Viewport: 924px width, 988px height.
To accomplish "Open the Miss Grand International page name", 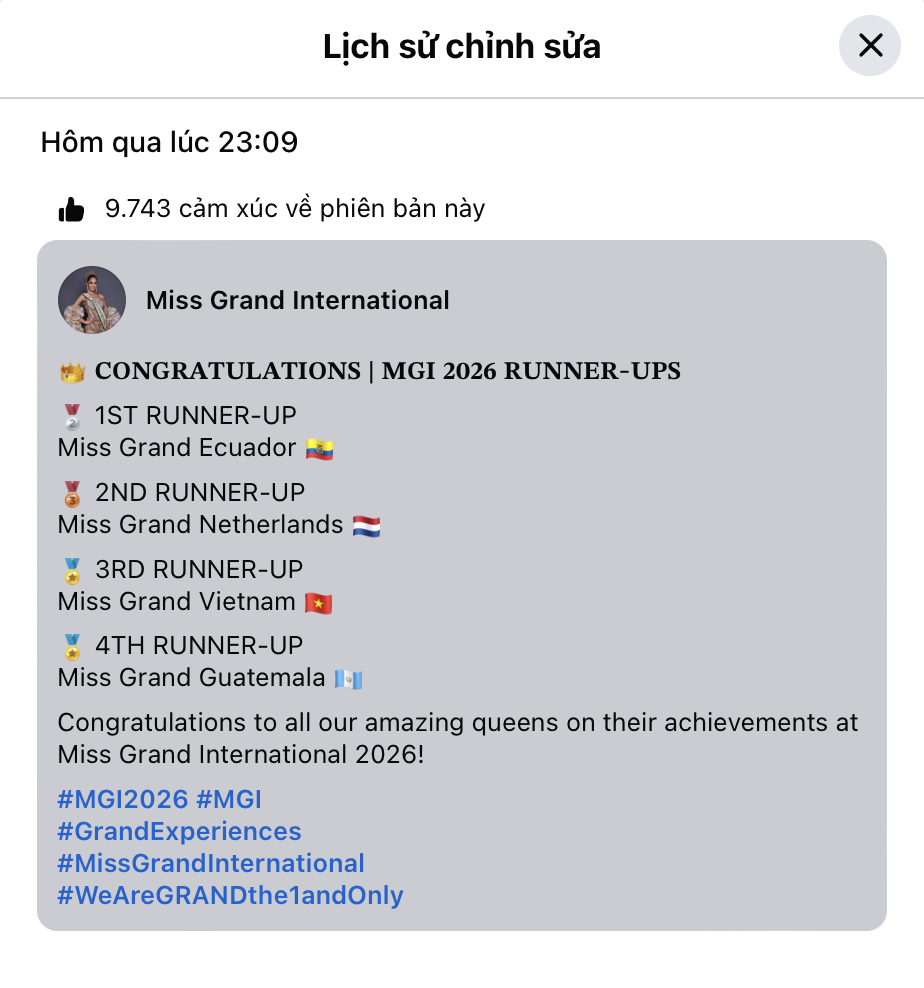I will pyautogui.click(x=297, y=301).
